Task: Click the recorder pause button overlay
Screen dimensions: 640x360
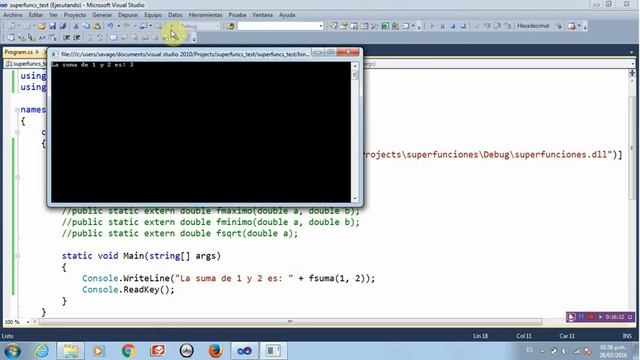Action: 581,317
